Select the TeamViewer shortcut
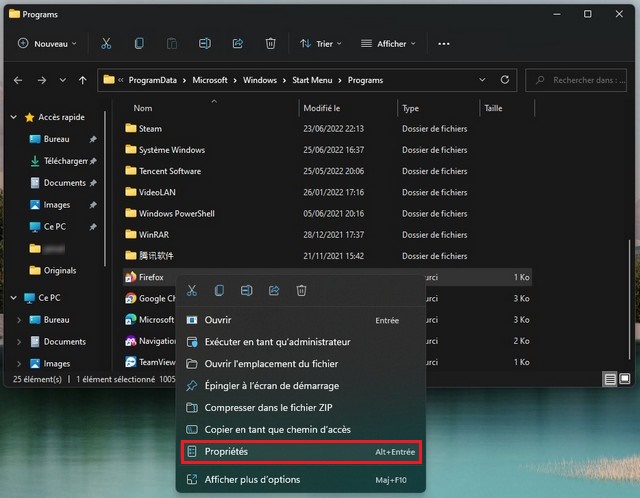The height and width of the screenshot is (498, 640). (x=150, y=362)
